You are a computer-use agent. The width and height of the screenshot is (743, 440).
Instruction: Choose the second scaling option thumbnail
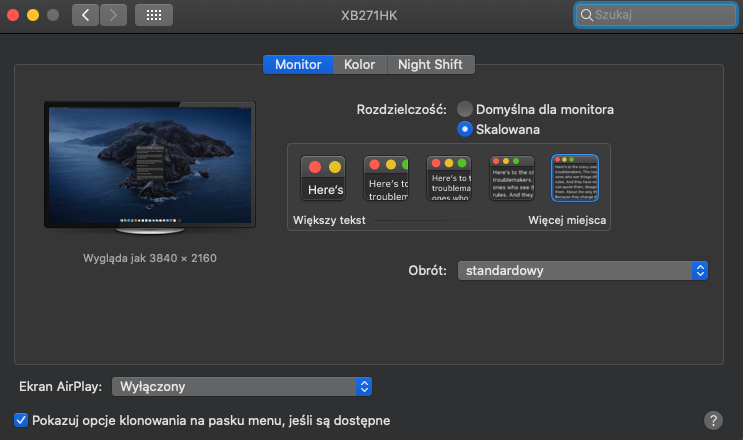point(385,179)
